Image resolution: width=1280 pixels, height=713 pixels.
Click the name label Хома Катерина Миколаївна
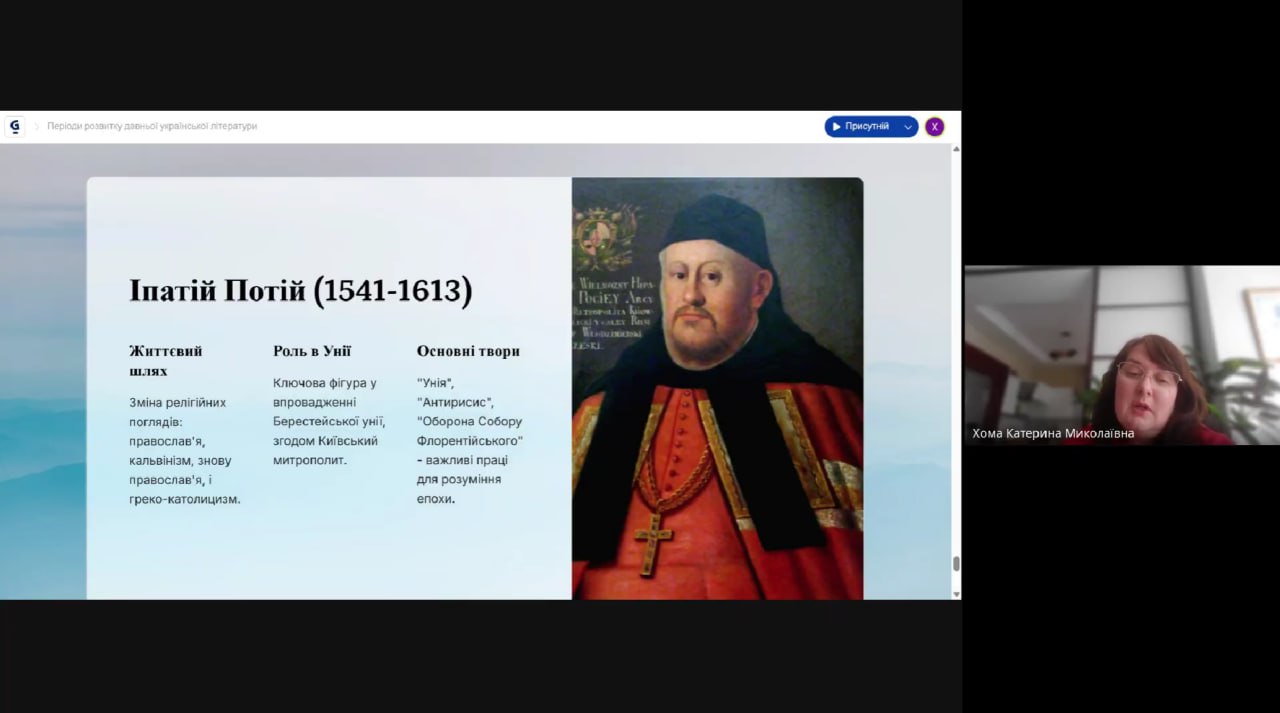[x=1053, y=434]
